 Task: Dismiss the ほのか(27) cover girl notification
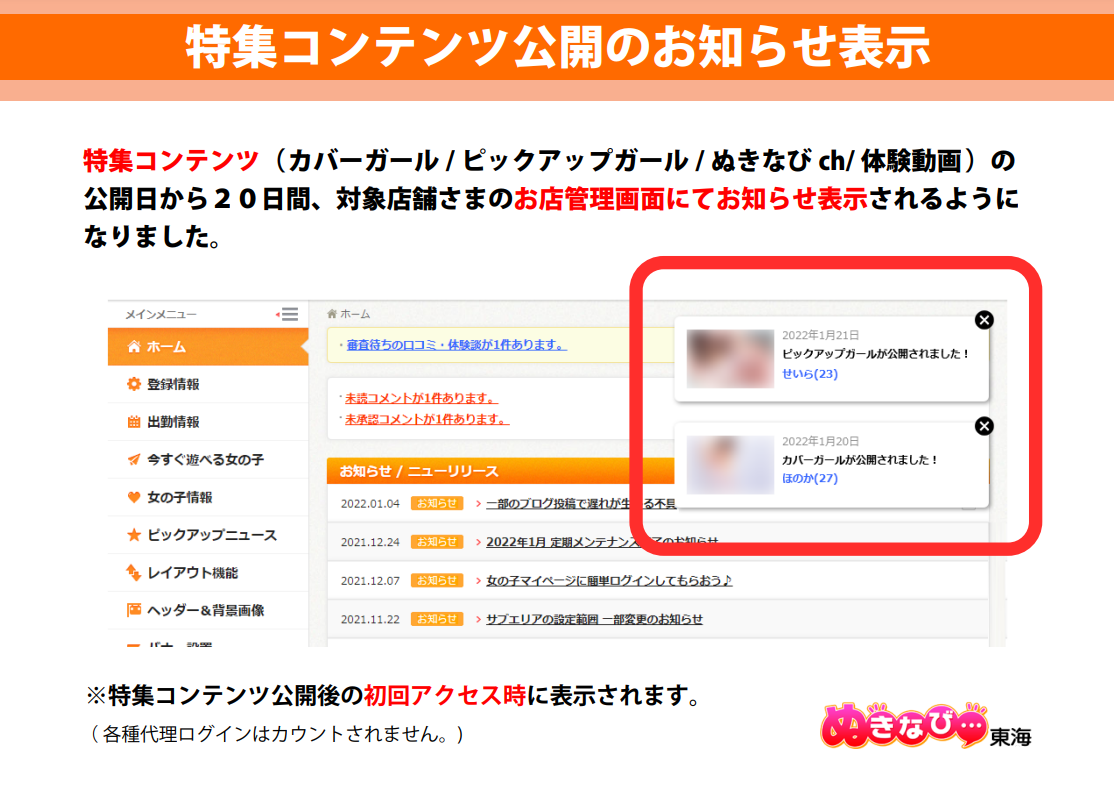(983, 426)
